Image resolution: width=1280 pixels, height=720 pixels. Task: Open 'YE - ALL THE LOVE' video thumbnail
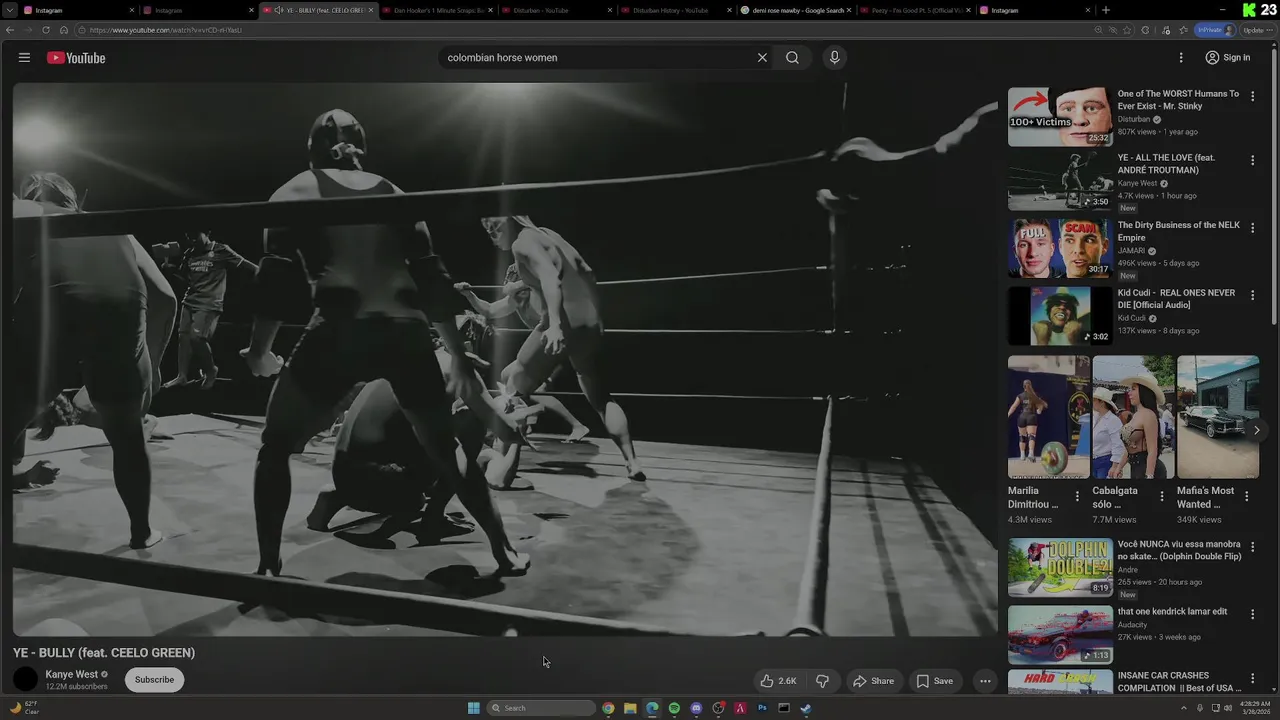pos(1060,181)
